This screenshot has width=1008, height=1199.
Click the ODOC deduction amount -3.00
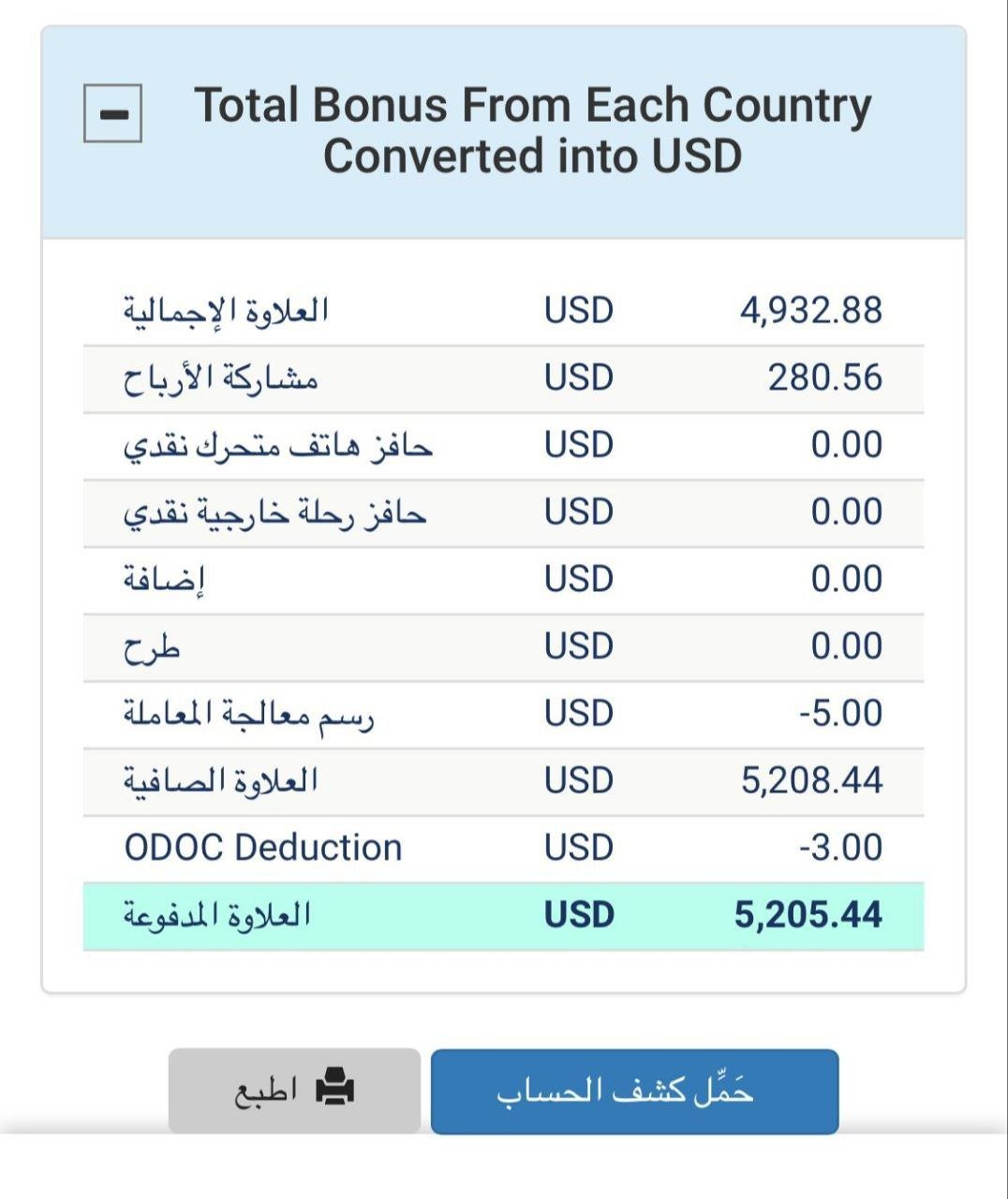[840, 848]
